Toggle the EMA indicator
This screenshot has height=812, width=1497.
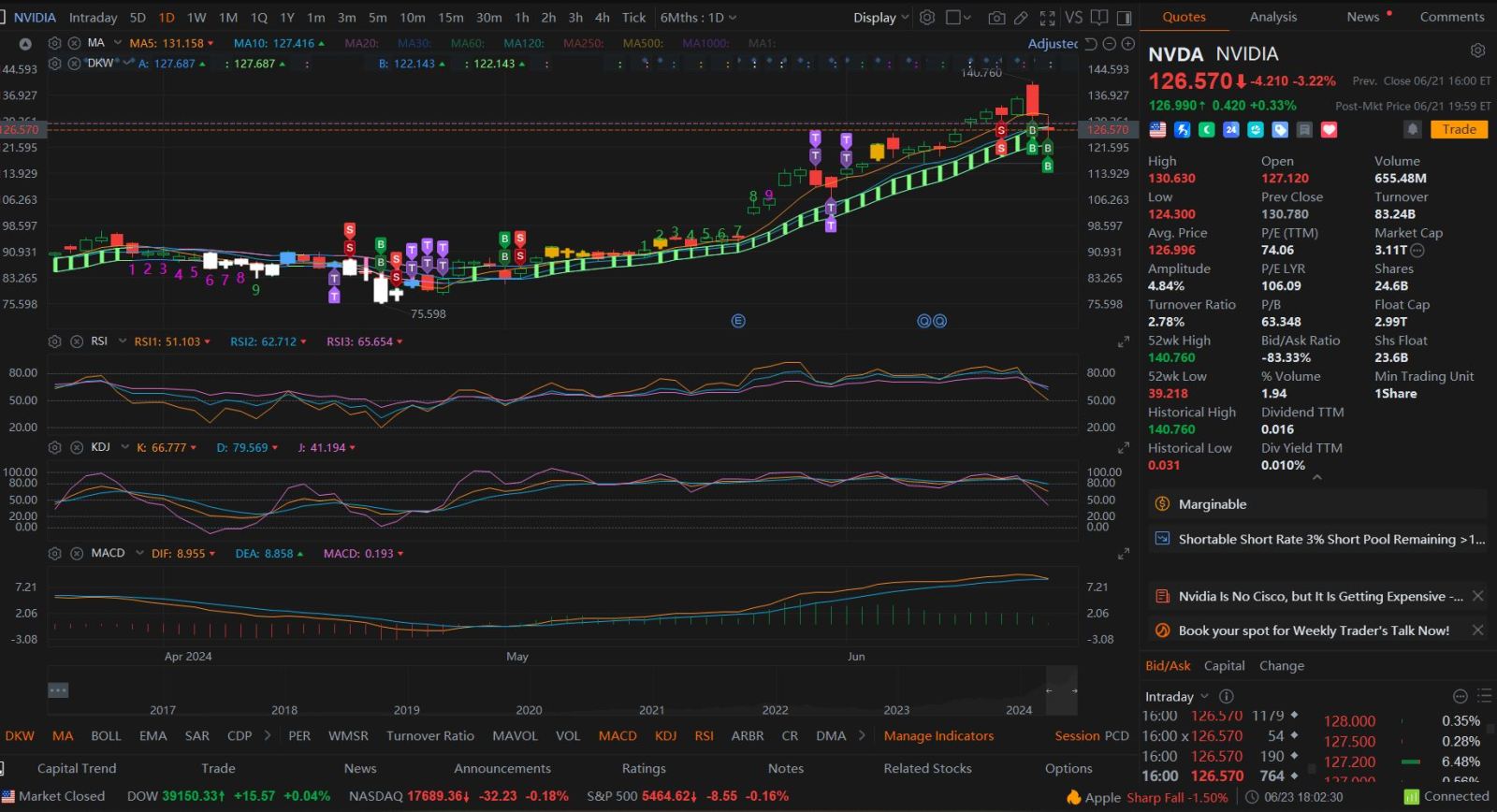[x=153, y=735]
